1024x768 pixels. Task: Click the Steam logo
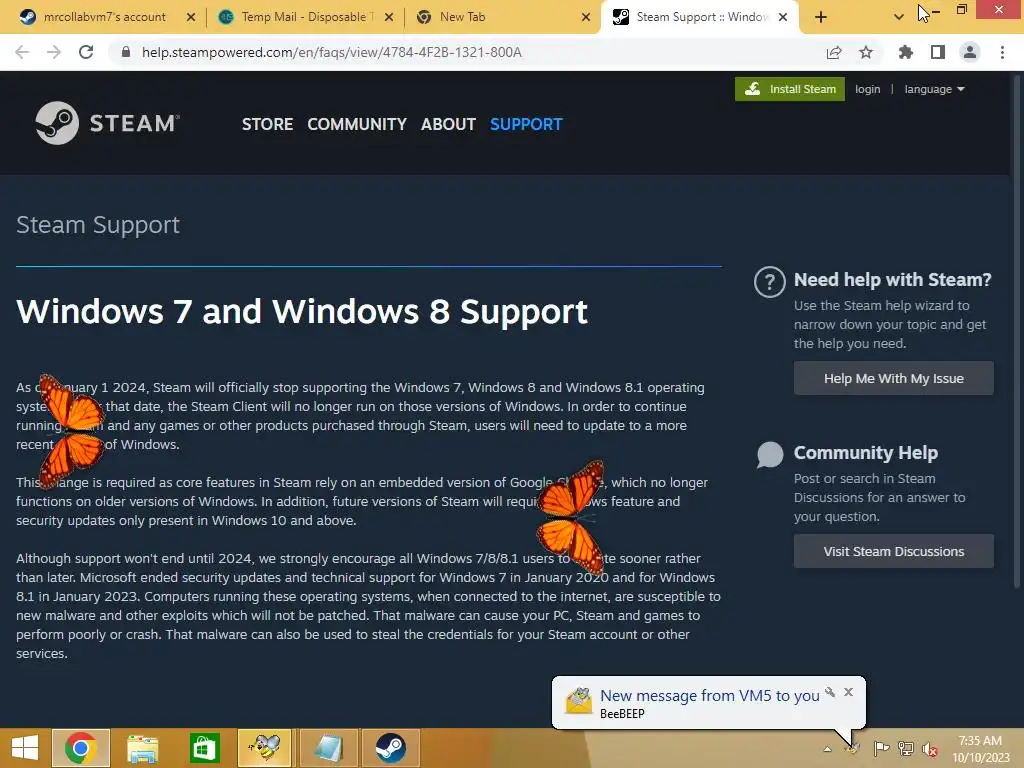[x=108, y=123]
